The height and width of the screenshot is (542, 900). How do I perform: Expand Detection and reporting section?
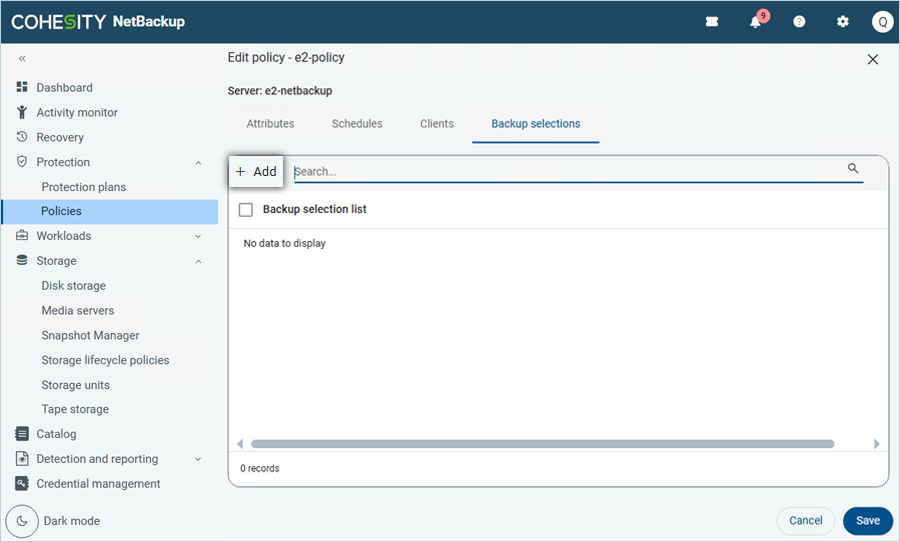(198, 459)
